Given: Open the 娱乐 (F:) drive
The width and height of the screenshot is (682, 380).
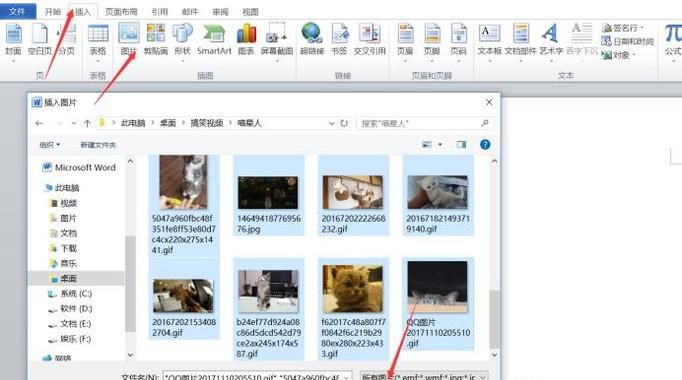Looking at the screenshot, I should [70, 339].
